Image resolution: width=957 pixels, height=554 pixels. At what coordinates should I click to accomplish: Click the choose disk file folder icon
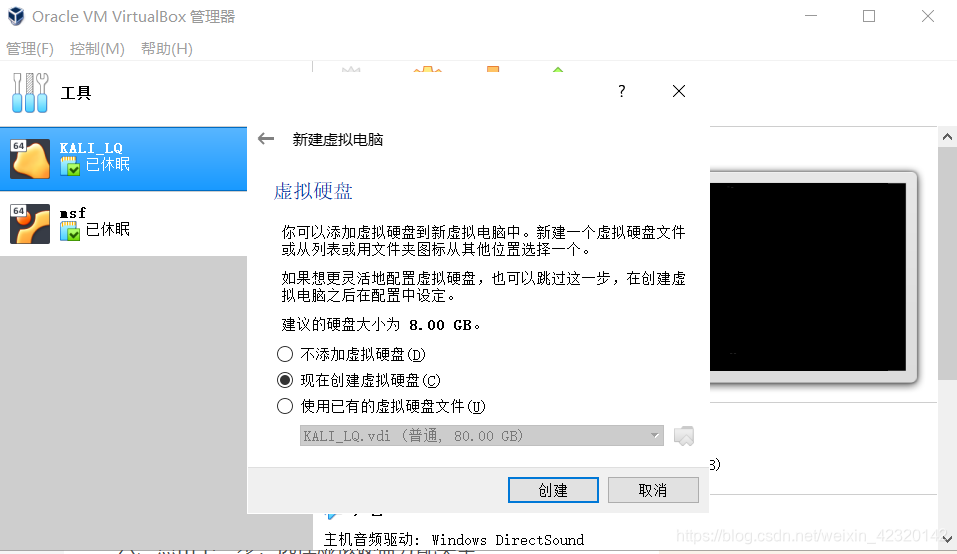click(684, 436)
